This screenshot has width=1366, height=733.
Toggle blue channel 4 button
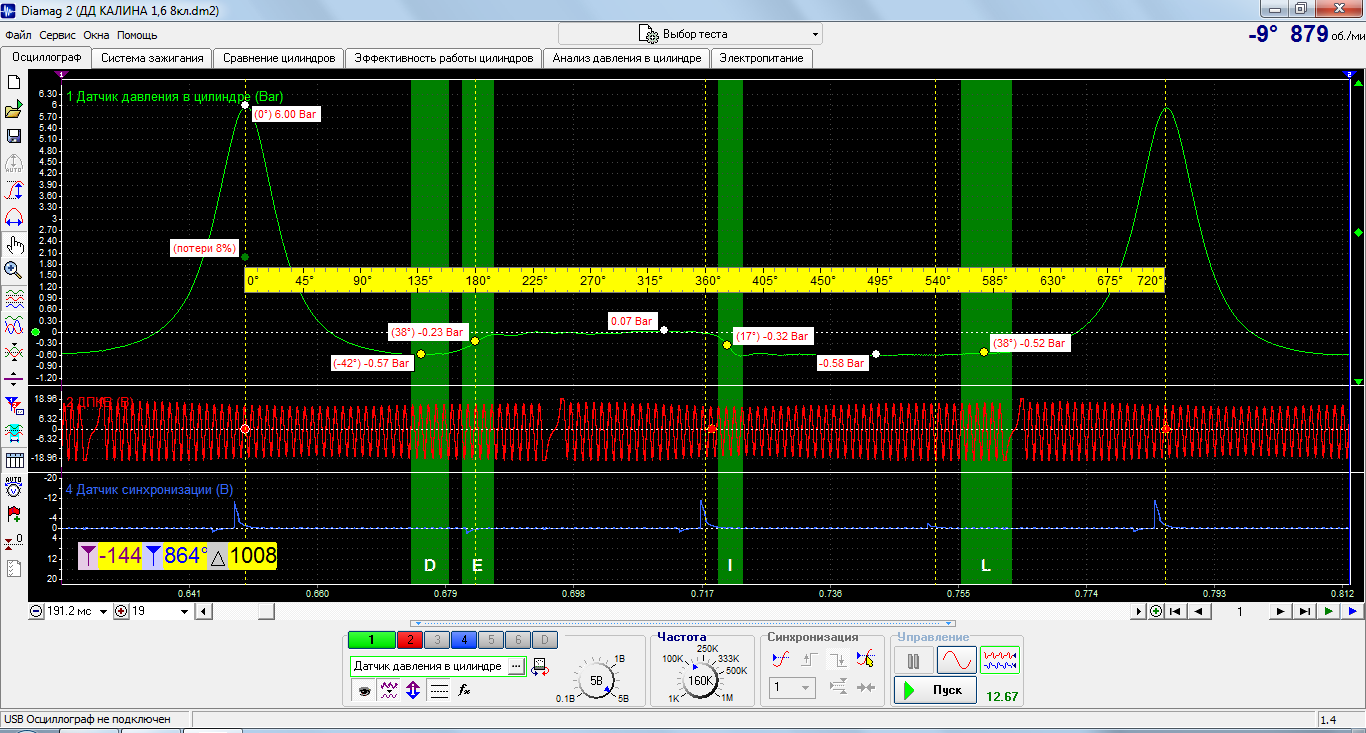coord(463,640)
